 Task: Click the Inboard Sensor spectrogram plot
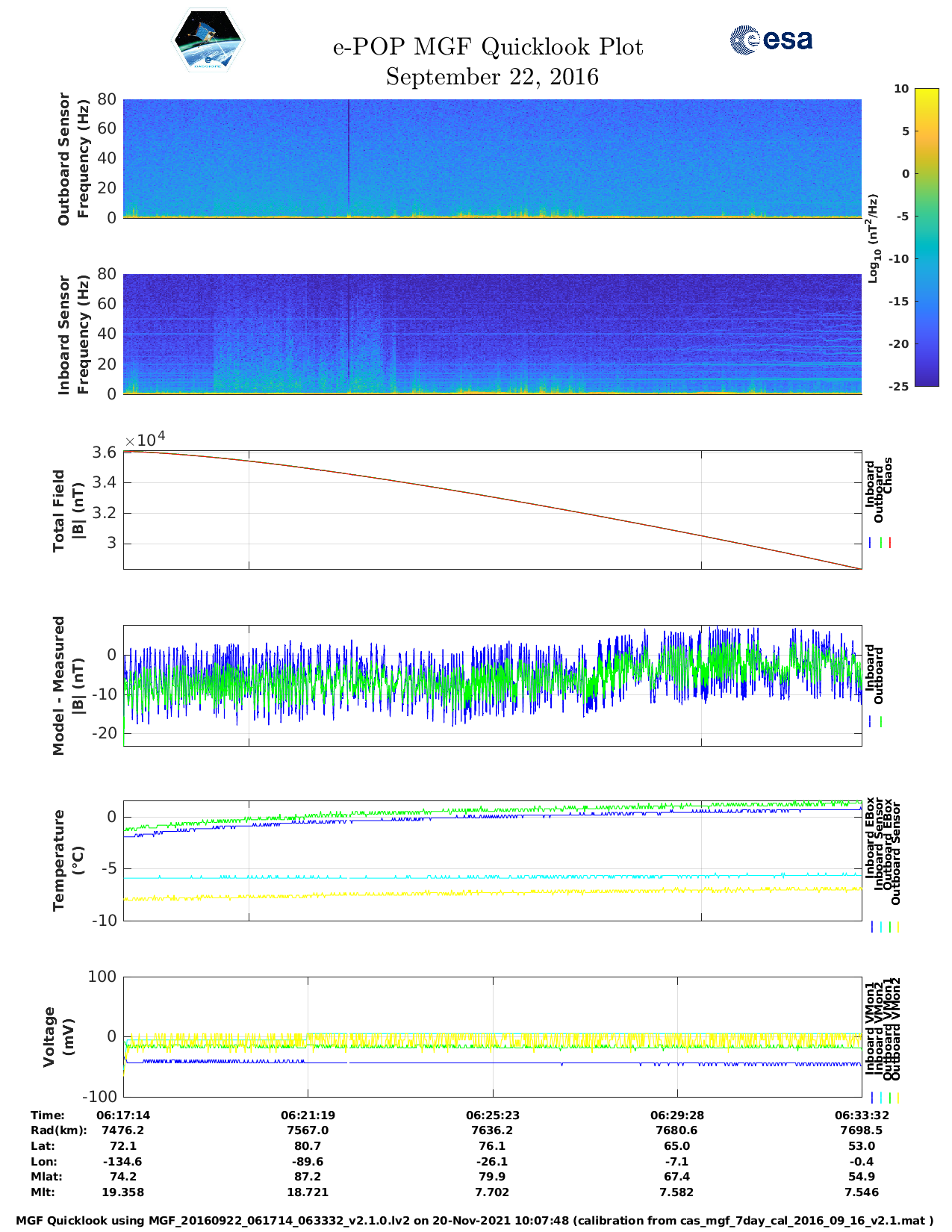tap(492, 333)
